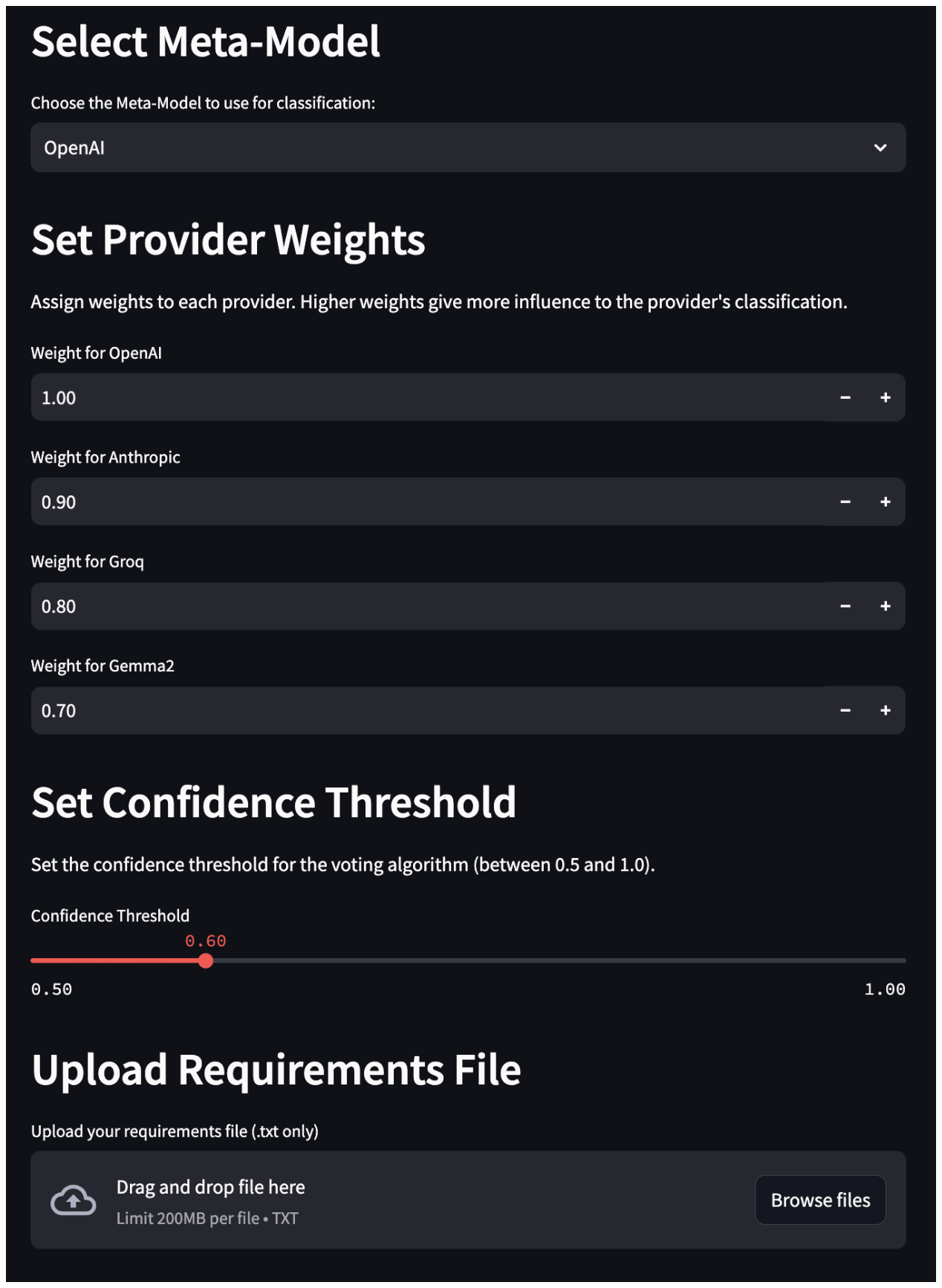Increase the Anthropic weight with plus

pos(885,502)
